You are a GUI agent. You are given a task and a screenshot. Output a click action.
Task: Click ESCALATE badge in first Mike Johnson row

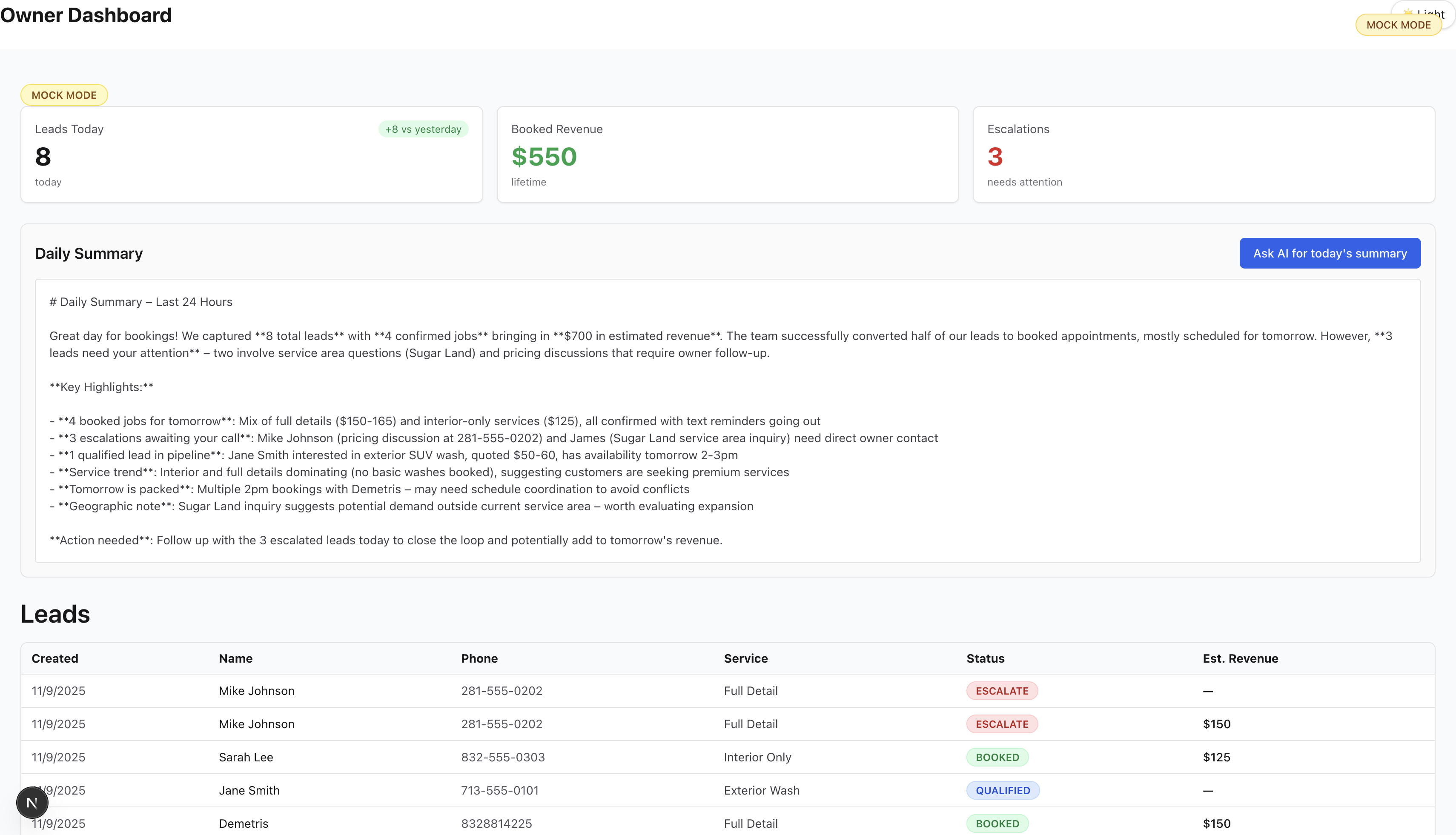pos(1002,691)
